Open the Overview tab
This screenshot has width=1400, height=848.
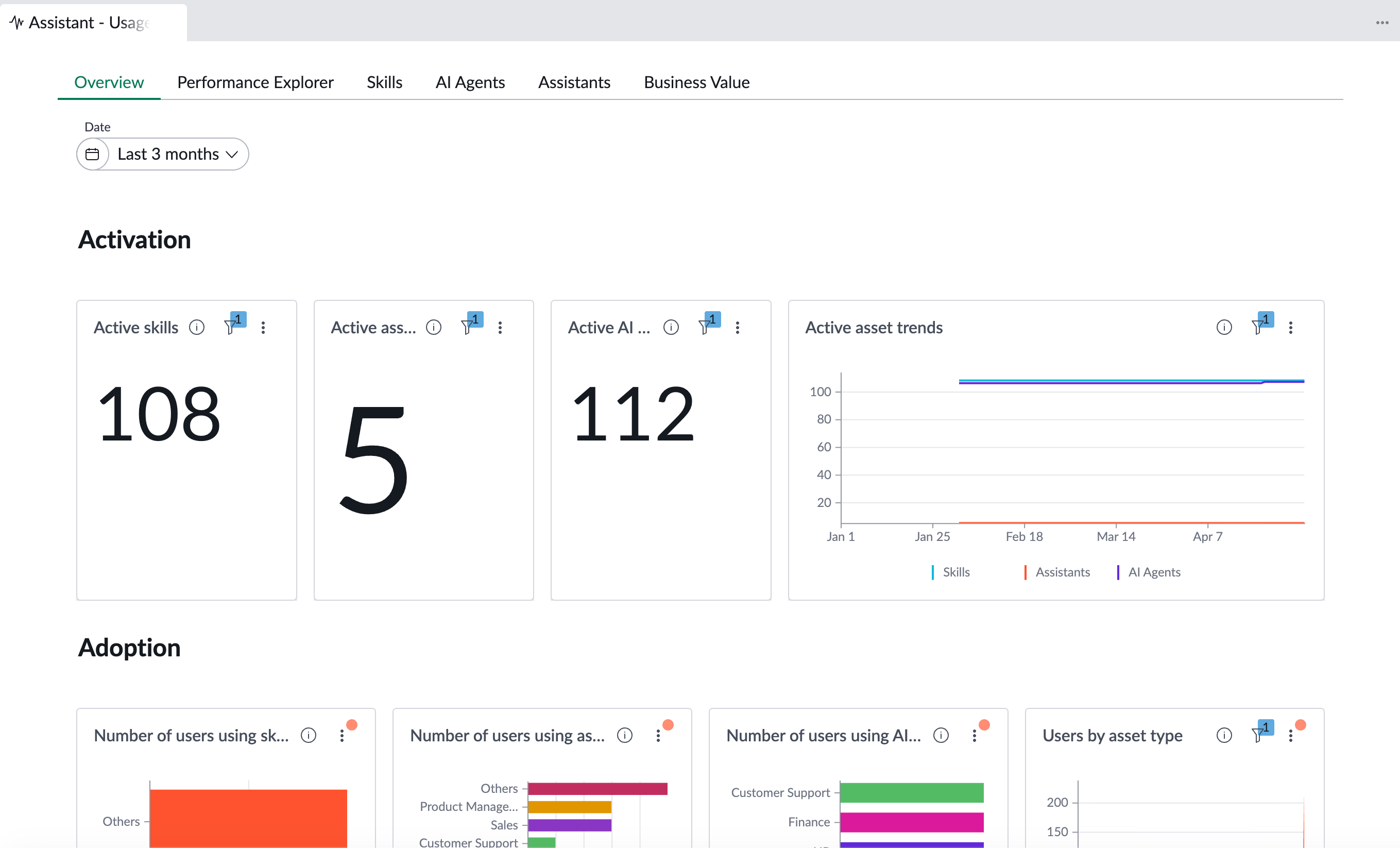(x=109, y=82)
